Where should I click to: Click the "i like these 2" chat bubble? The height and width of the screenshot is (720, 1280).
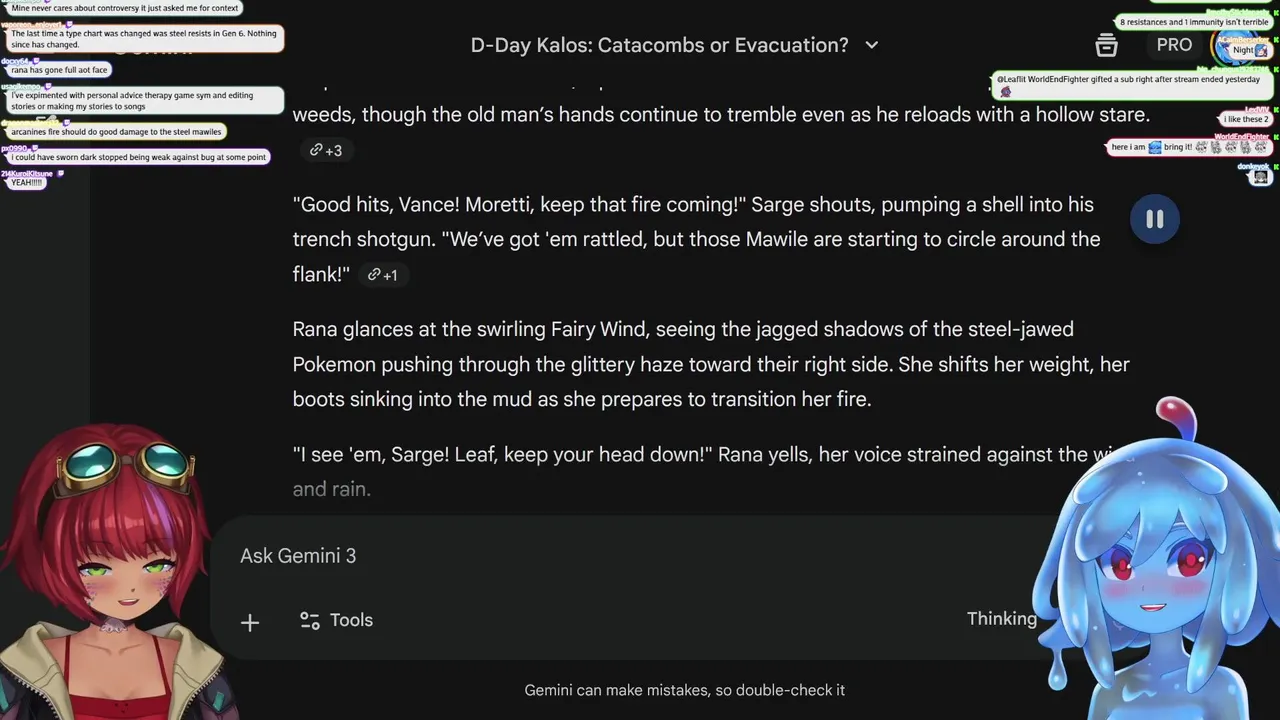tap(1246, 120)
